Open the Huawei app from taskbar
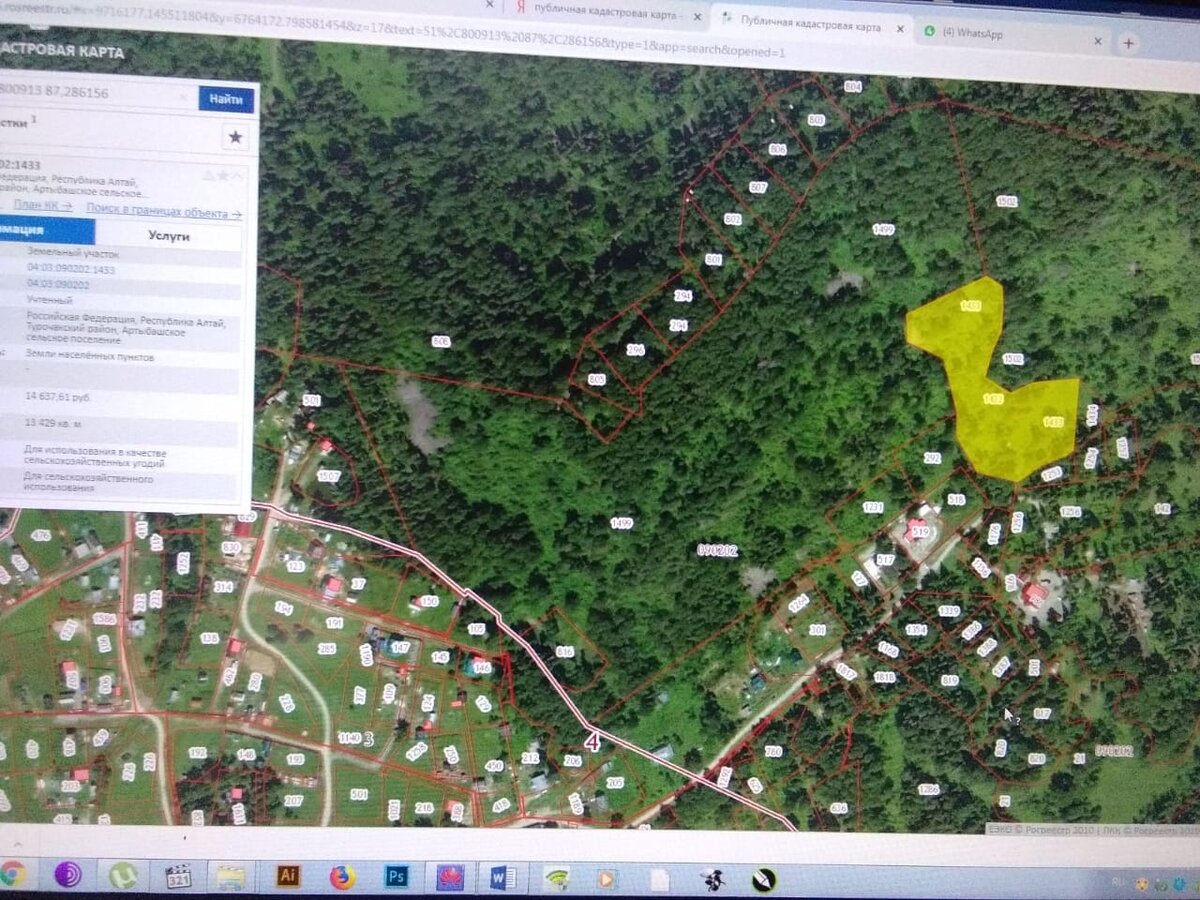 tap(450, 878)
